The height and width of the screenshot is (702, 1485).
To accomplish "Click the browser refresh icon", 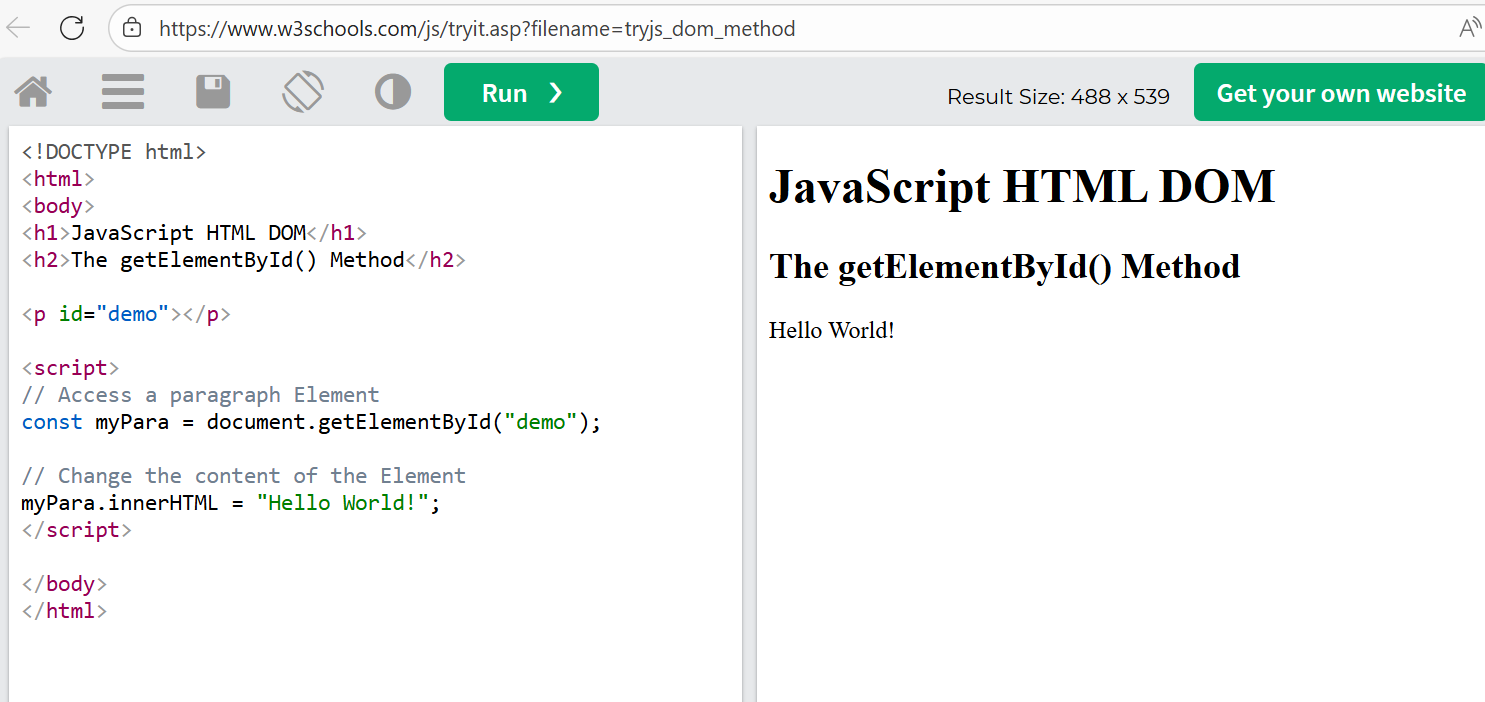I will pos(72,28).
